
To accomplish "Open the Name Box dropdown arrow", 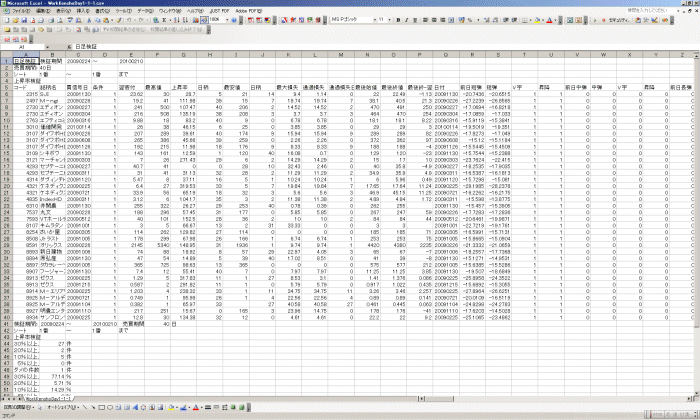I will [47, 47].
